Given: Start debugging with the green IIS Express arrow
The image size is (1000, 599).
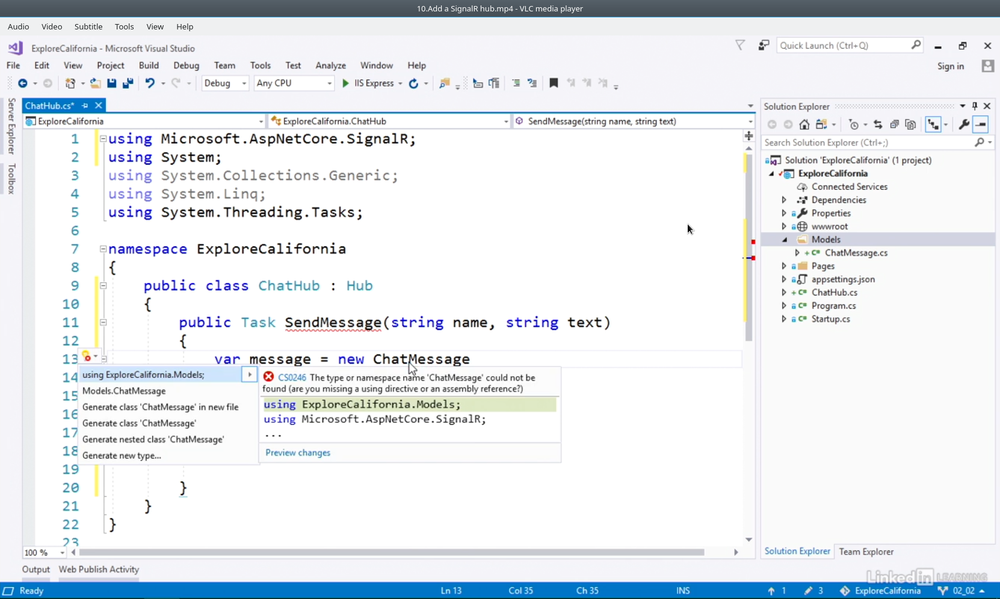Looking at the screenshot, I should [x=346, y=84].
